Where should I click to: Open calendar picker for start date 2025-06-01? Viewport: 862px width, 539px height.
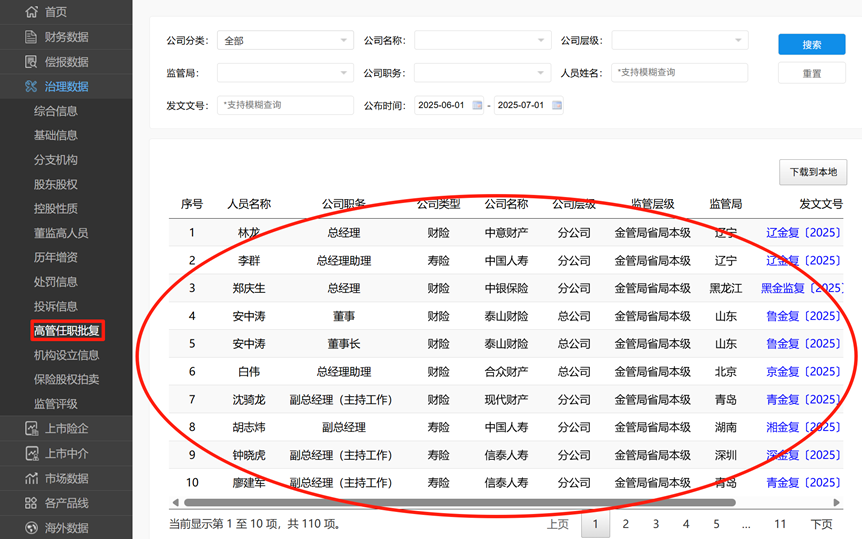pos(477,105)
